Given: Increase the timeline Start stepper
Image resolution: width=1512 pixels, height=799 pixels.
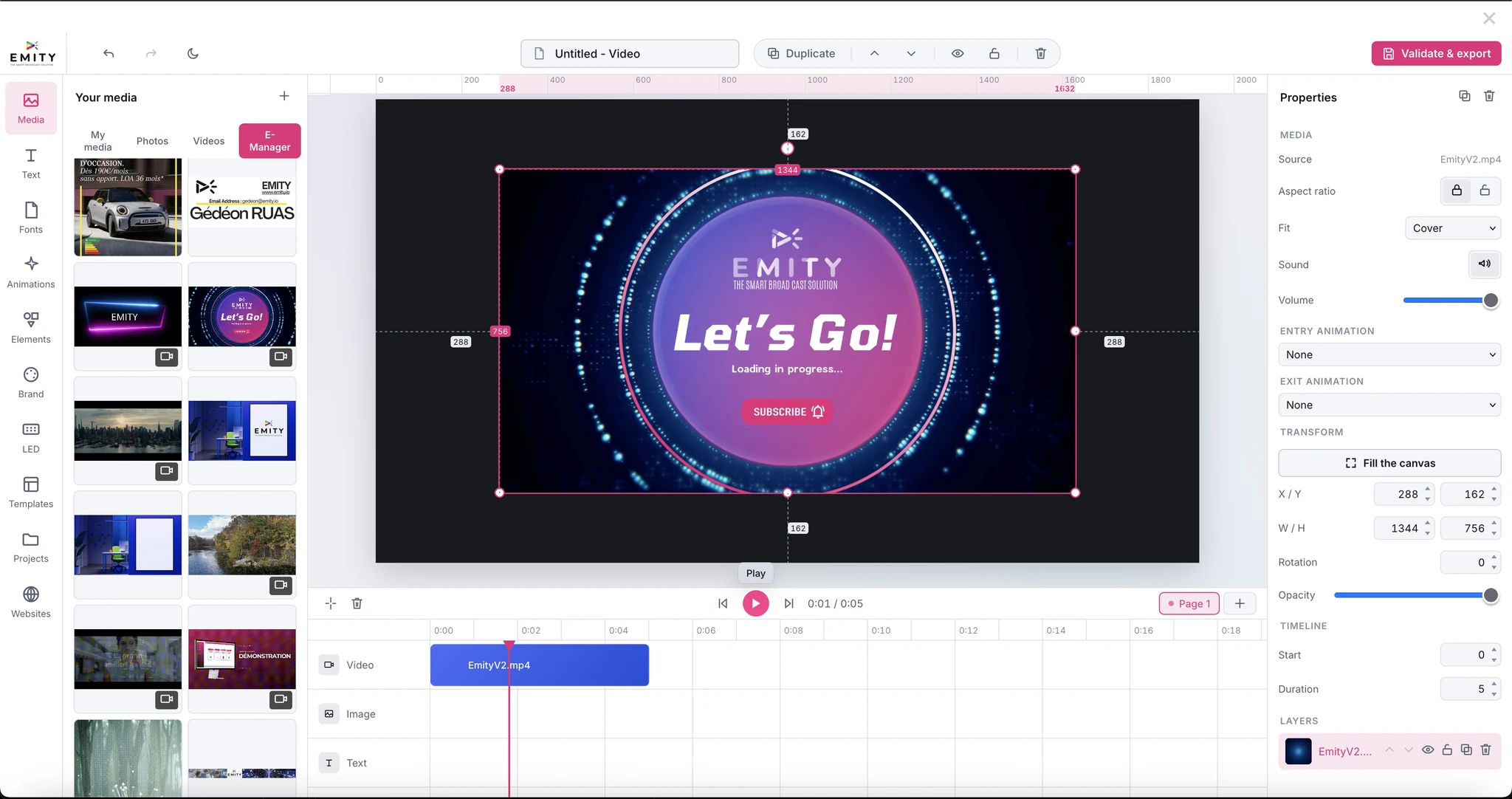Looking at the screenshot, I should pos(1494,650).
